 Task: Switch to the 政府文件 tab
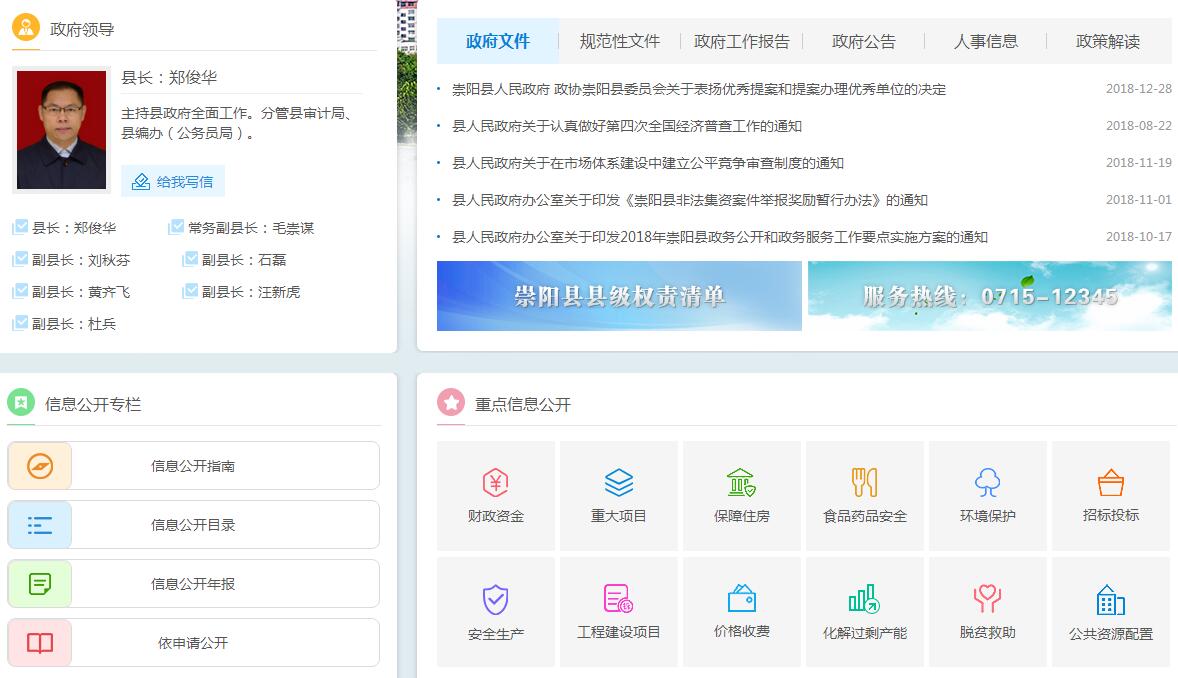[x=497, y=41]
